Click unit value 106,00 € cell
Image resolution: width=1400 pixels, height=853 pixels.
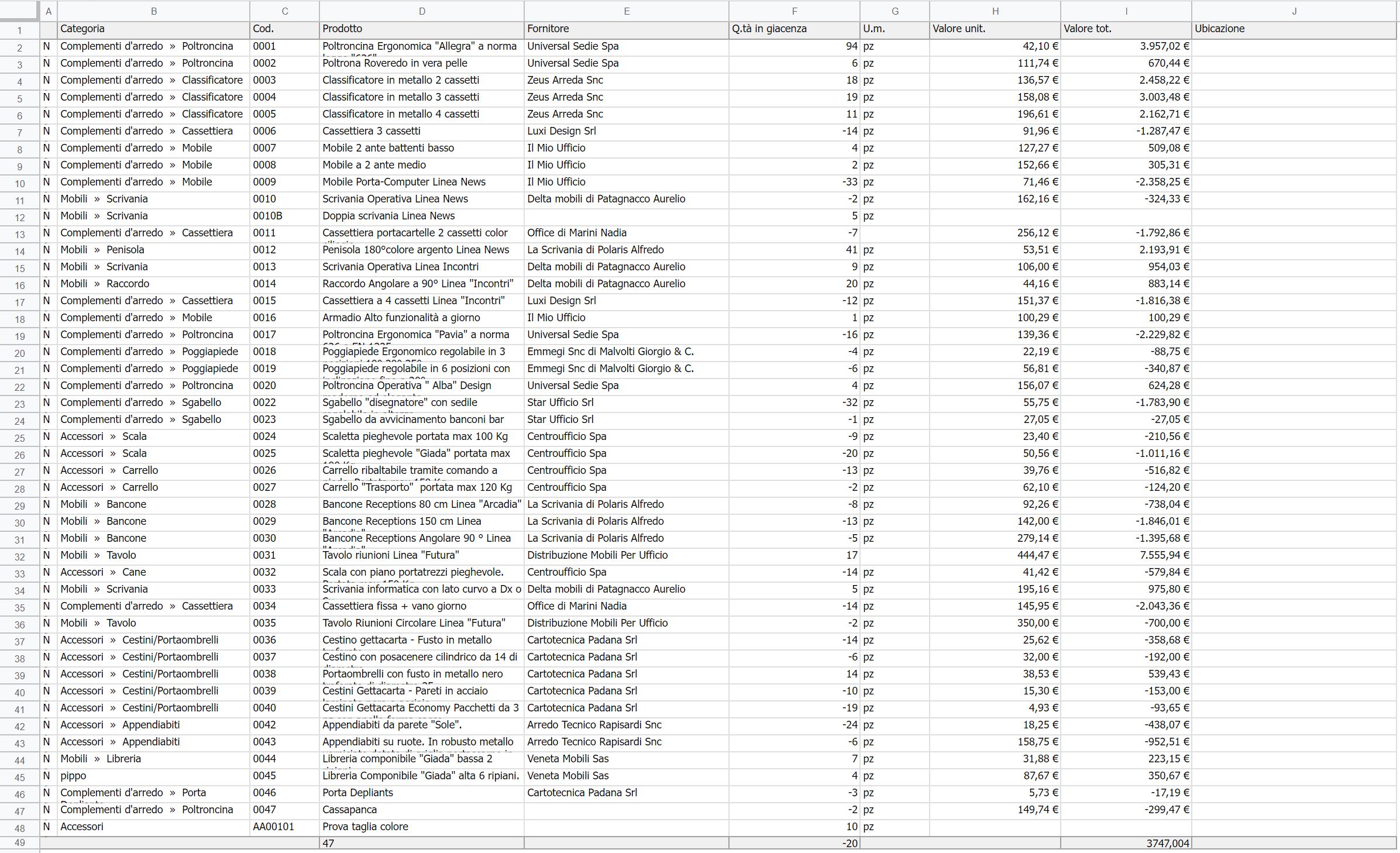[995, 267]
